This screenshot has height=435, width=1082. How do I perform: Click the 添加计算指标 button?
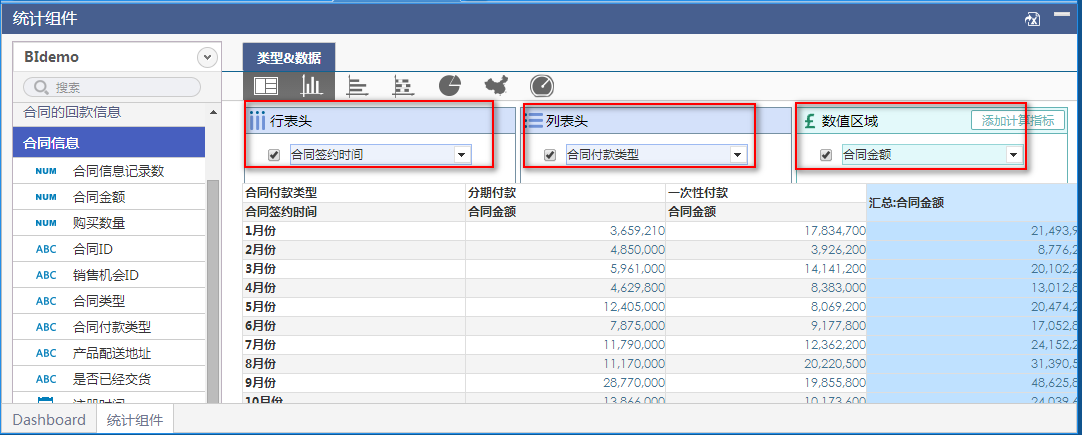[x=1017, y=121]
